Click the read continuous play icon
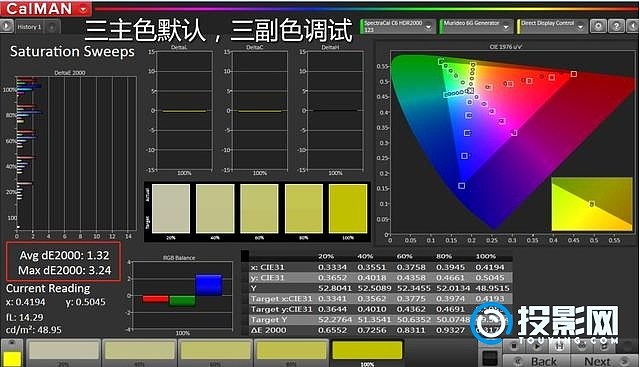Viewport: 640px width, 367px height. click(x=537, y=346)
